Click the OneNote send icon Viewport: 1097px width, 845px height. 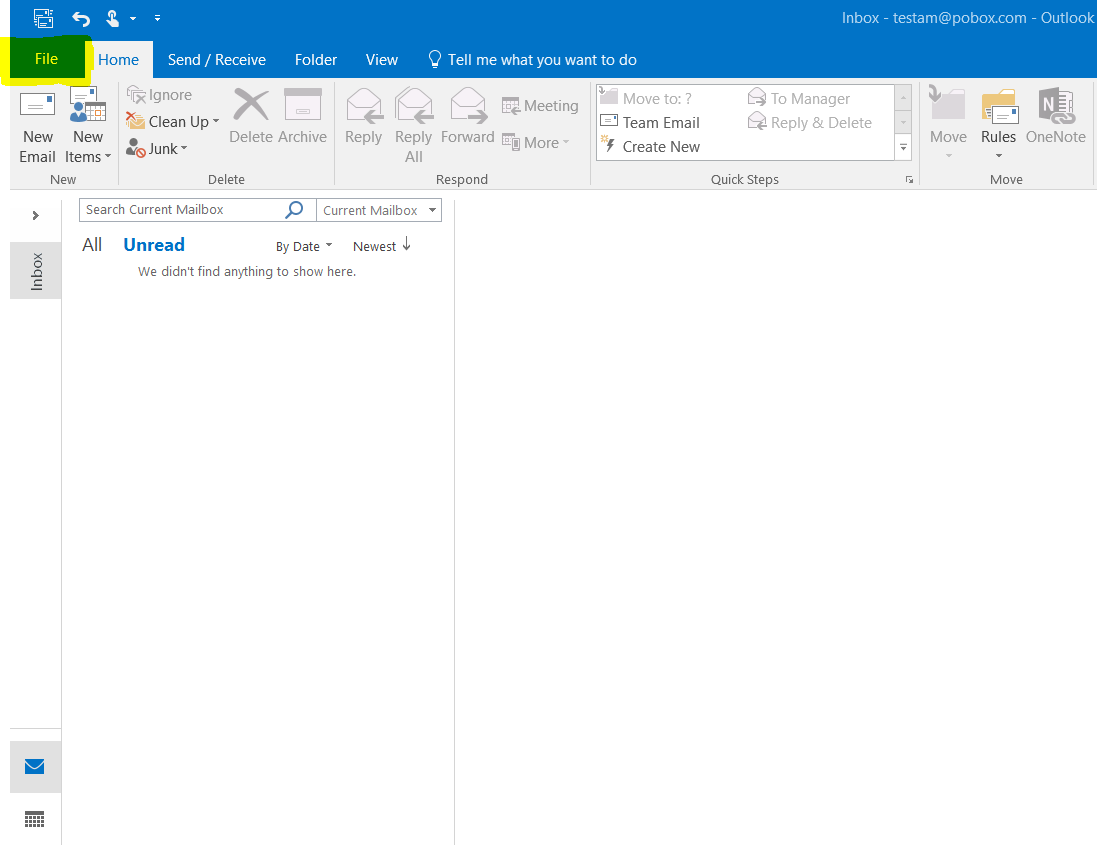[x=1056, y=105]
